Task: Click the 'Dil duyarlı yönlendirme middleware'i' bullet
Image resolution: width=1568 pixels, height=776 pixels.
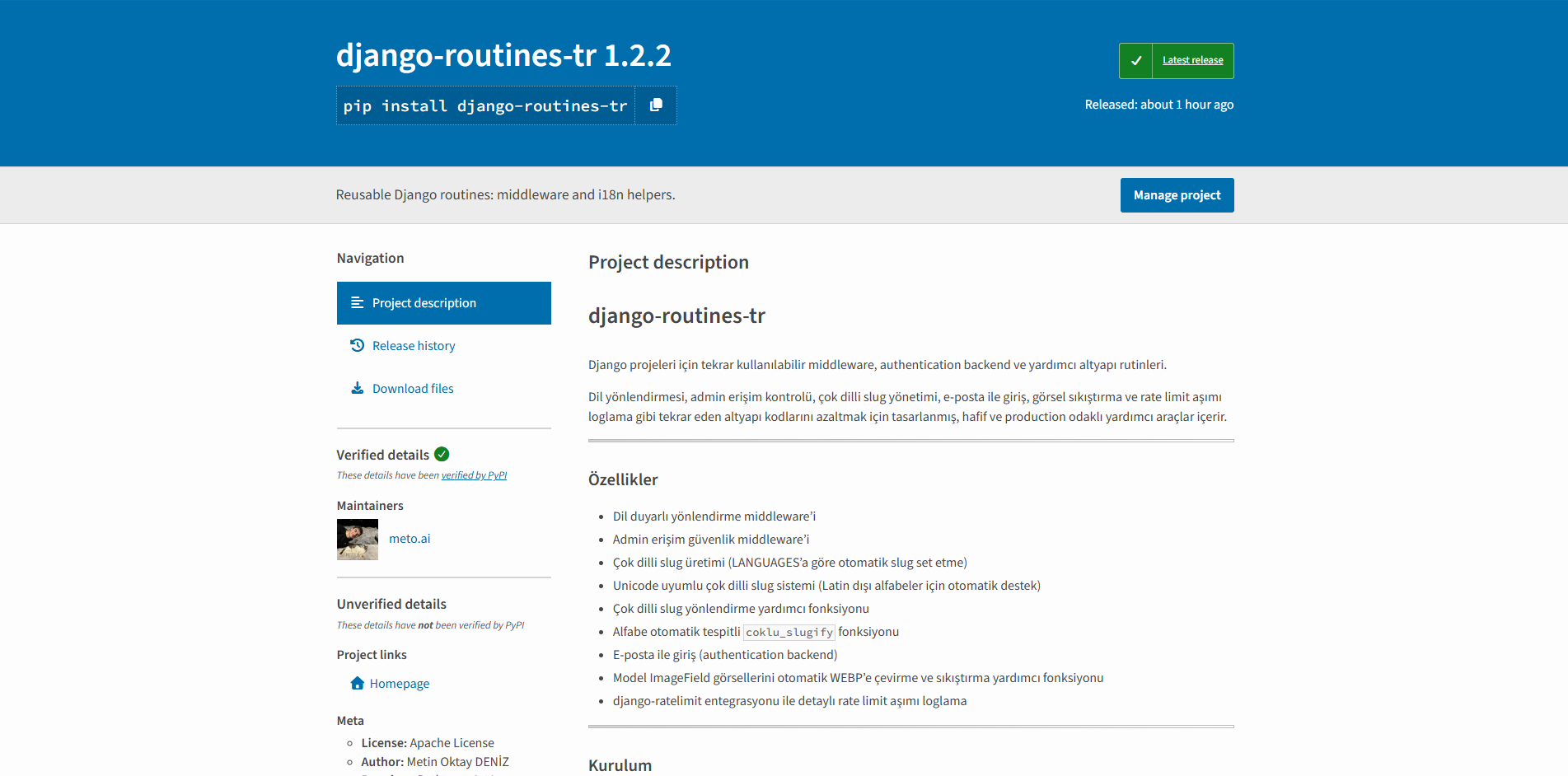Action: pyautogui.click(x=714, y=517)
